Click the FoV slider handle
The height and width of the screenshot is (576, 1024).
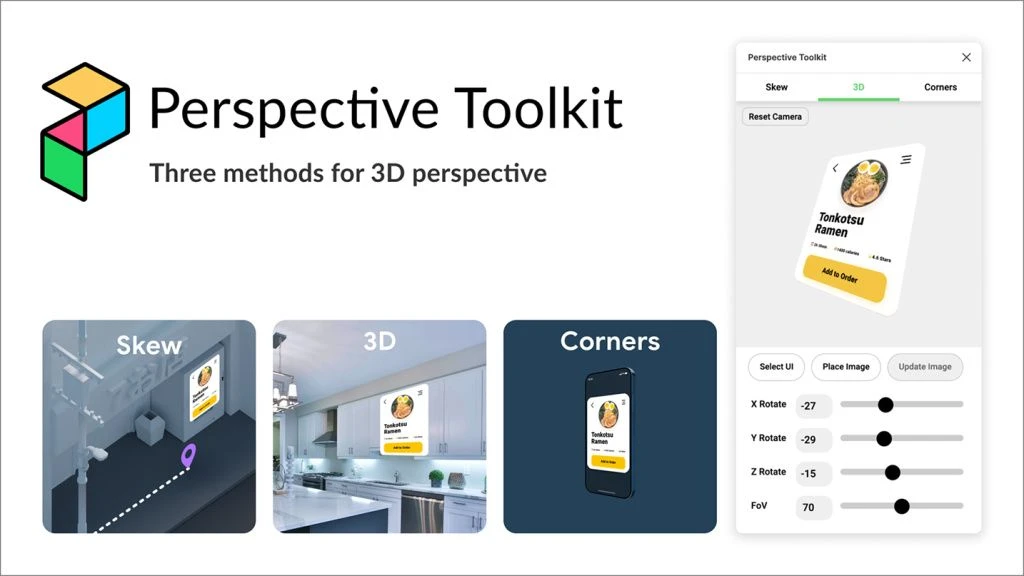[901, 506]
